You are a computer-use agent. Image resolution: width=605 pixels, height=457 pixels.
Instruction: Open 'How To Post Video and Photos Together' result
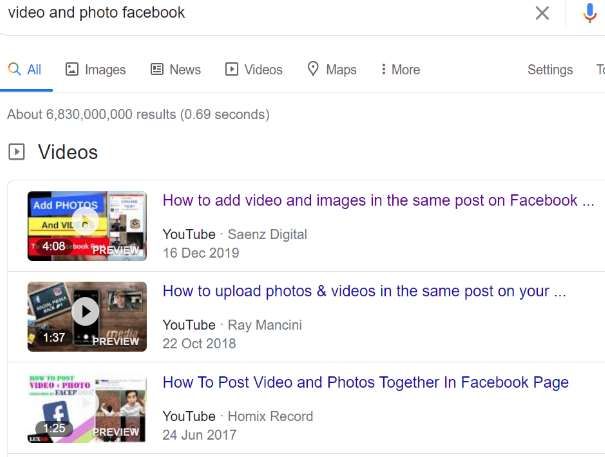click(365, 383)
